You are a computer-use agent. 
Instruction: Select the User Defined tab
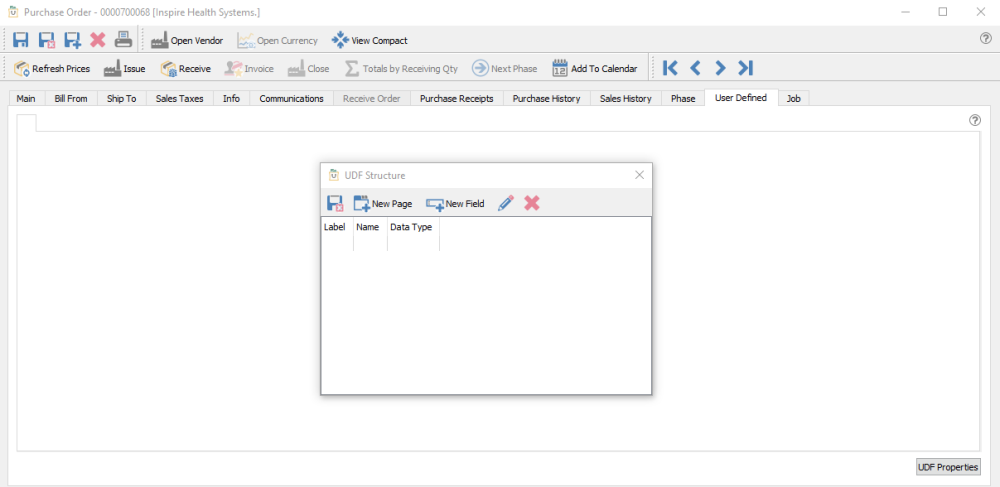[x=741, y=98]
